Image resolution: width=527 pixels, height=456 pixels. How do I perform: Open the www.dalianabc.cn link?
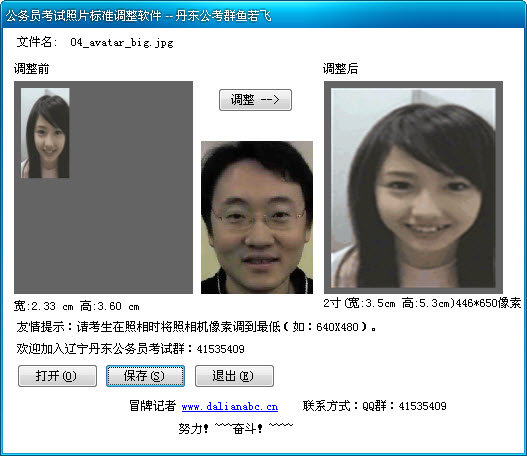tap(230, 407)
